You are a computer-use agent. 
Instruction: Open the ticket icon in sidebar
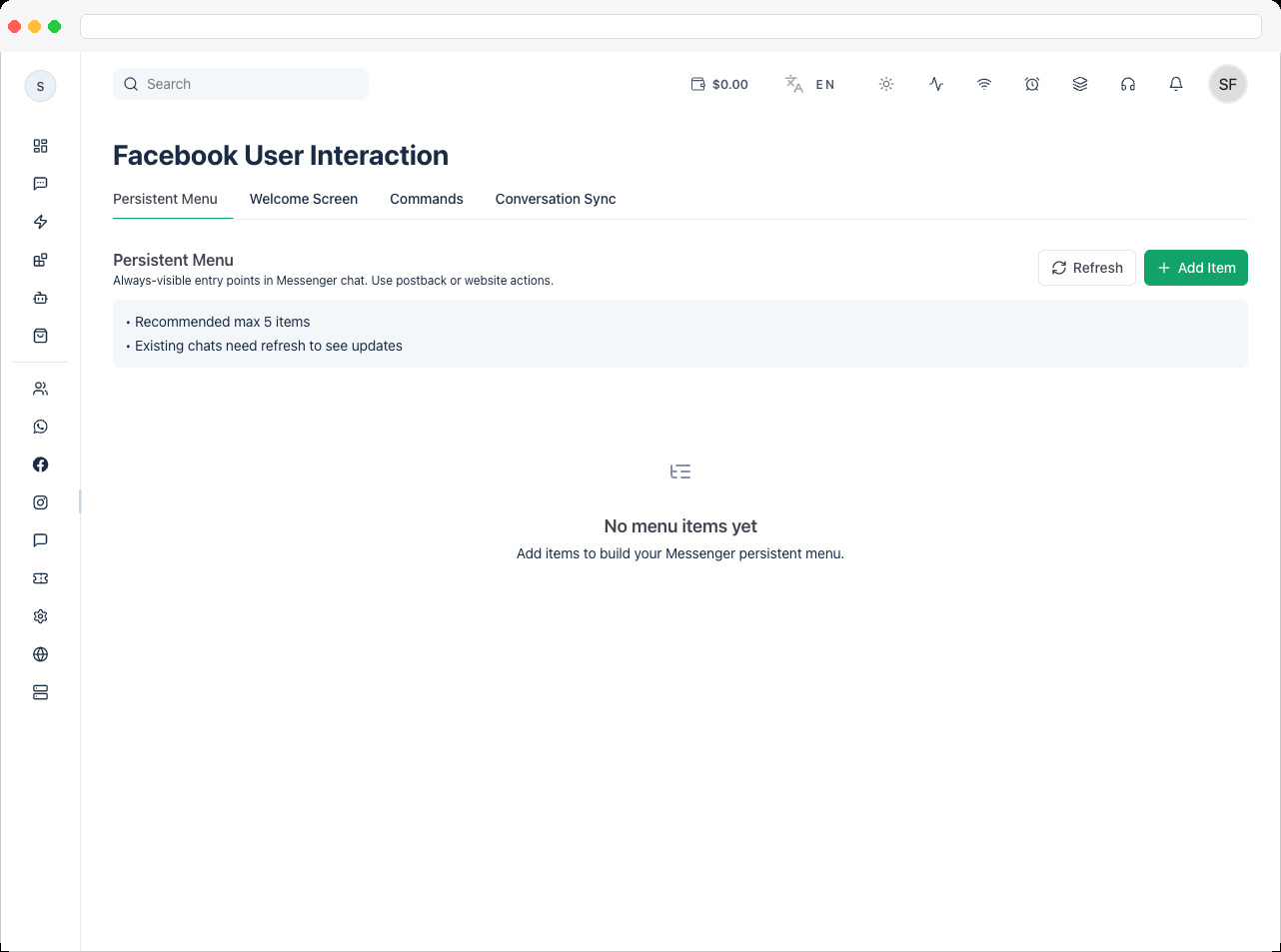point(40,578)
